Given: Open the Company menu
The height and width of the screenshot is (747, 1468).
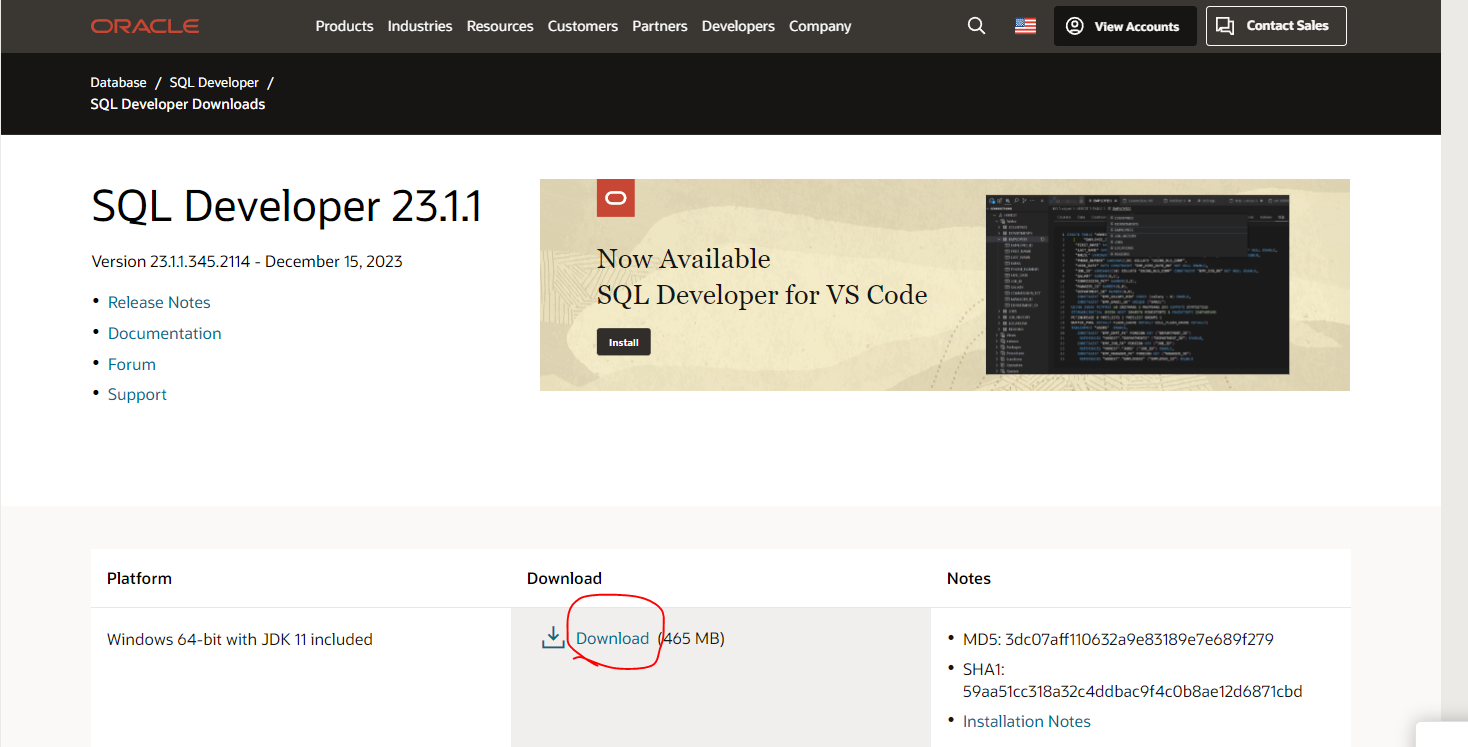Looking at the screenshot, I should (x=820, y=26).
